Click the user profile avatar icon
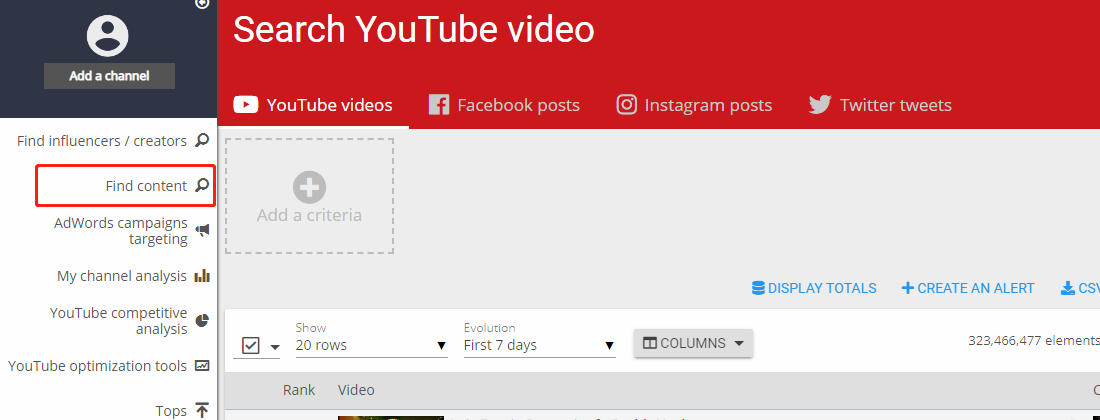 [x=107, y=36]
